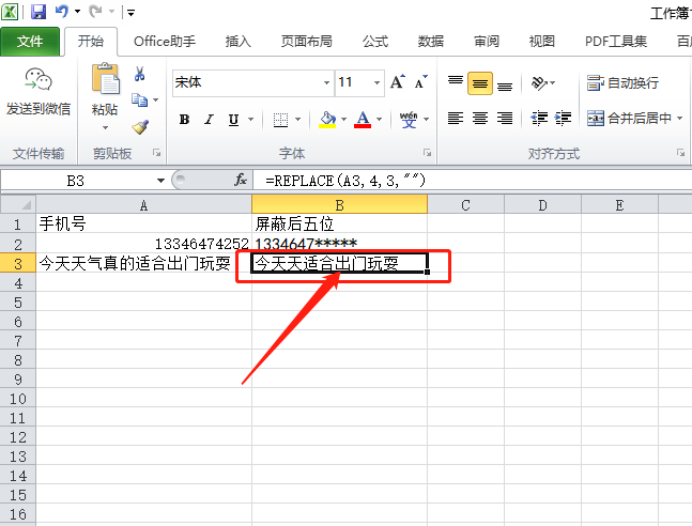Select column A header

144,205
